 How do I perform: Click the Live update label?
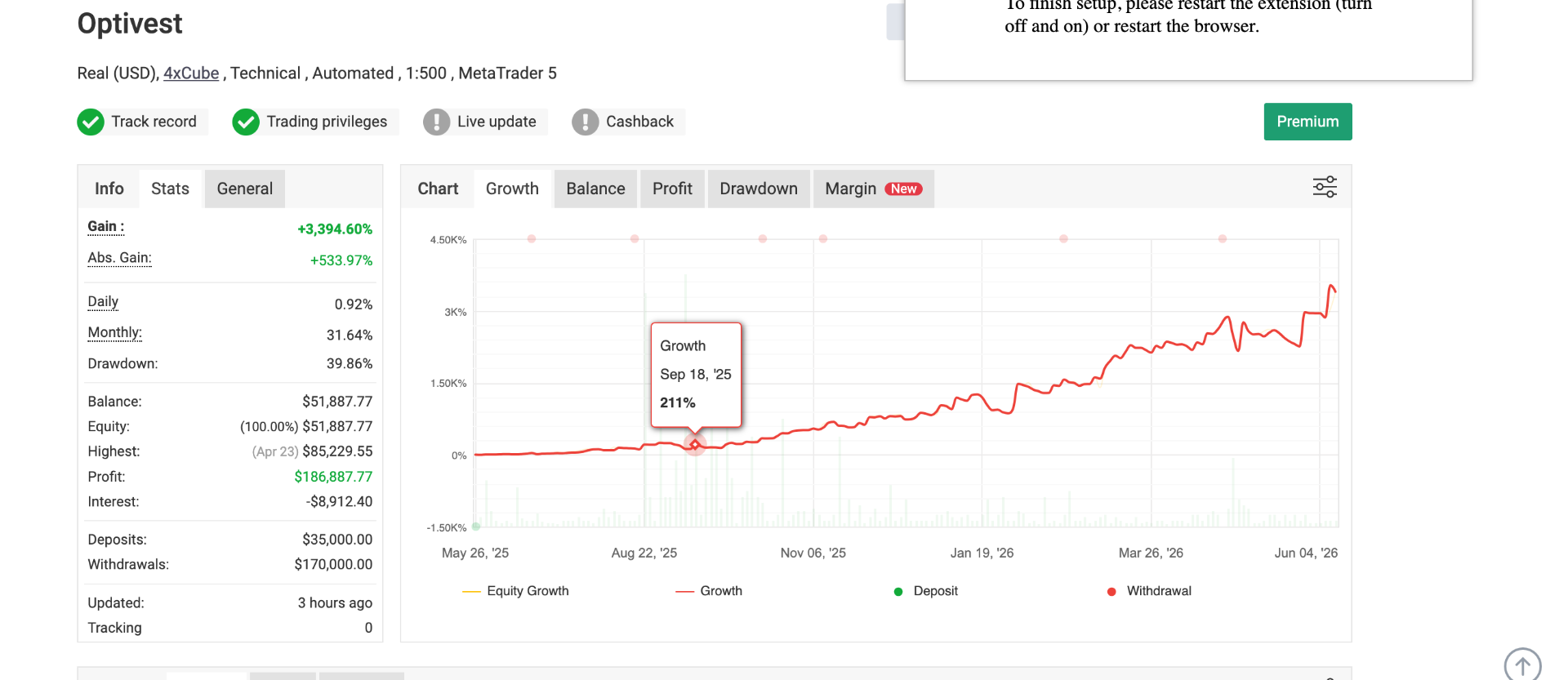(497, 122)
